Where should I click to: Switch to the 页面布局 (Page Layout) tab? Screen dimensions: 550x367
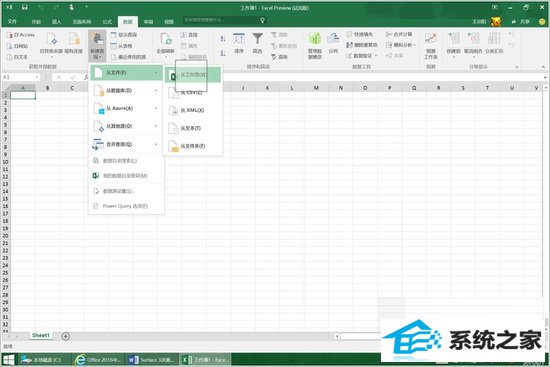point(82,22)
